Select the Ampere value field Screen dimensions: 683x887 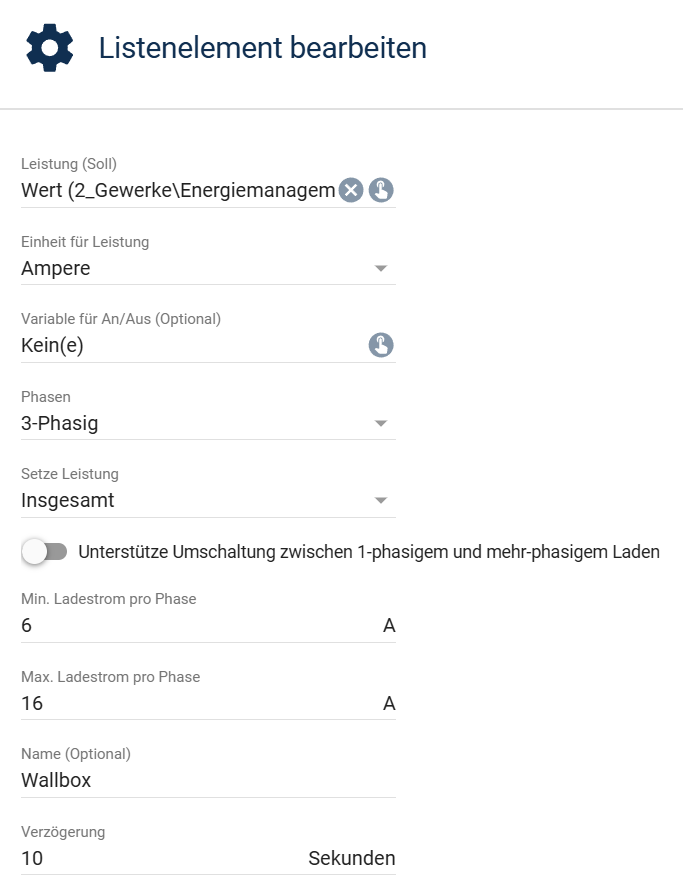[x=208, y=268]
